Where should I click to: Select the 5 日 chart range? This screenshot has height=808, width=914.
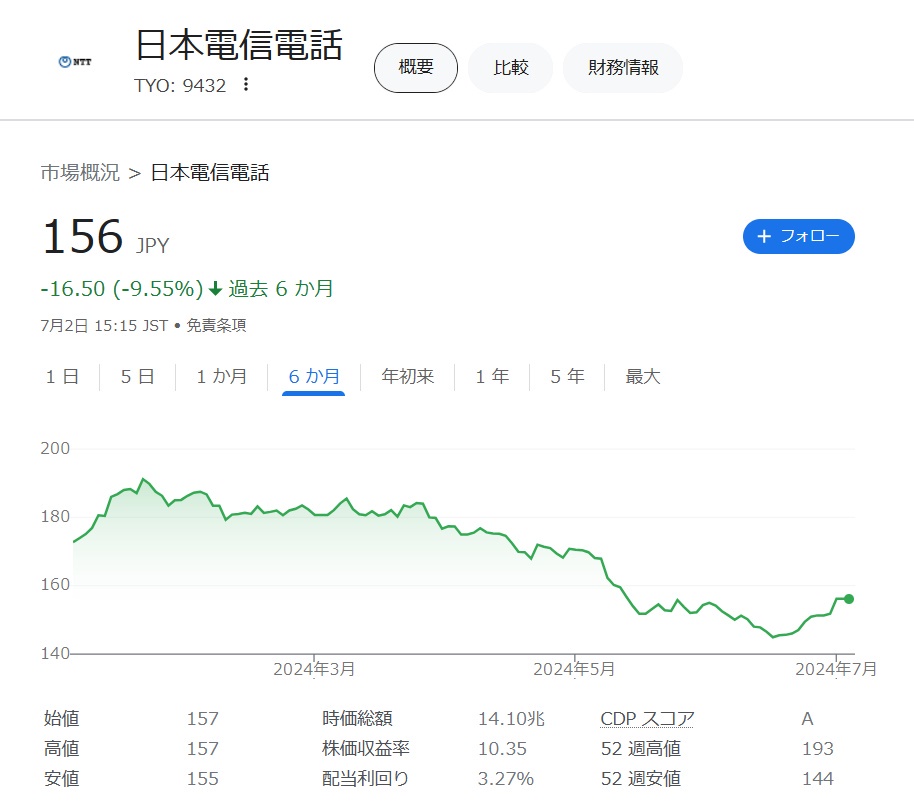point(138,377)
